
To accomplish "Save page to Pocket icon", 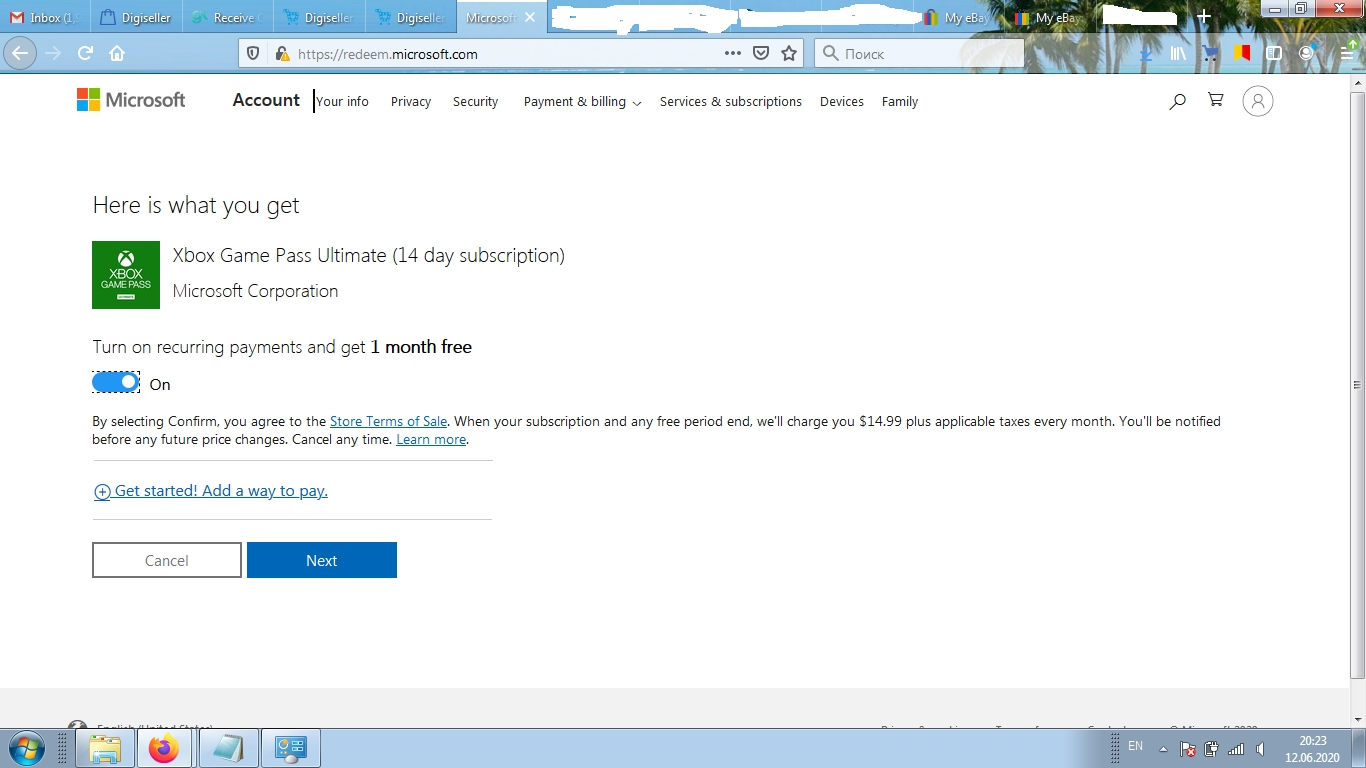I will (x=761, y=53).
